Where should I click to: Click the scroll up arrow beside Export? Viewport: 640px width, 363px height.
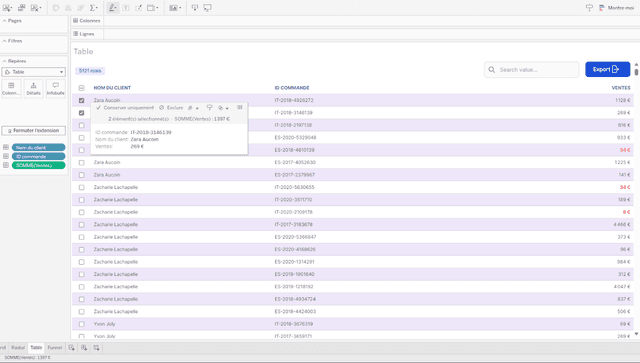pyautogui.click(x=636, y=64)
